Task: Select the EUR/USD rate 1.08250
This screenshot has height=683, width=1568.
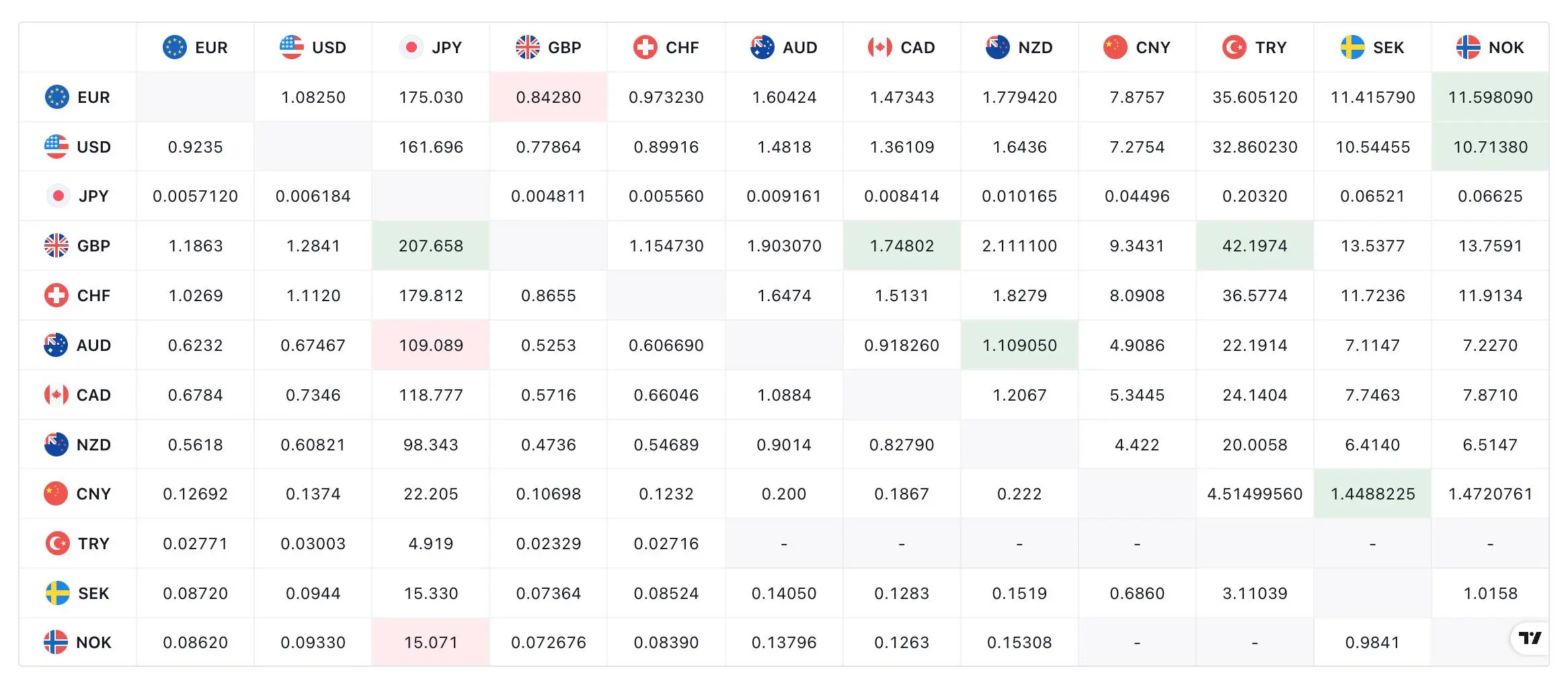Action: pos(313,97)
